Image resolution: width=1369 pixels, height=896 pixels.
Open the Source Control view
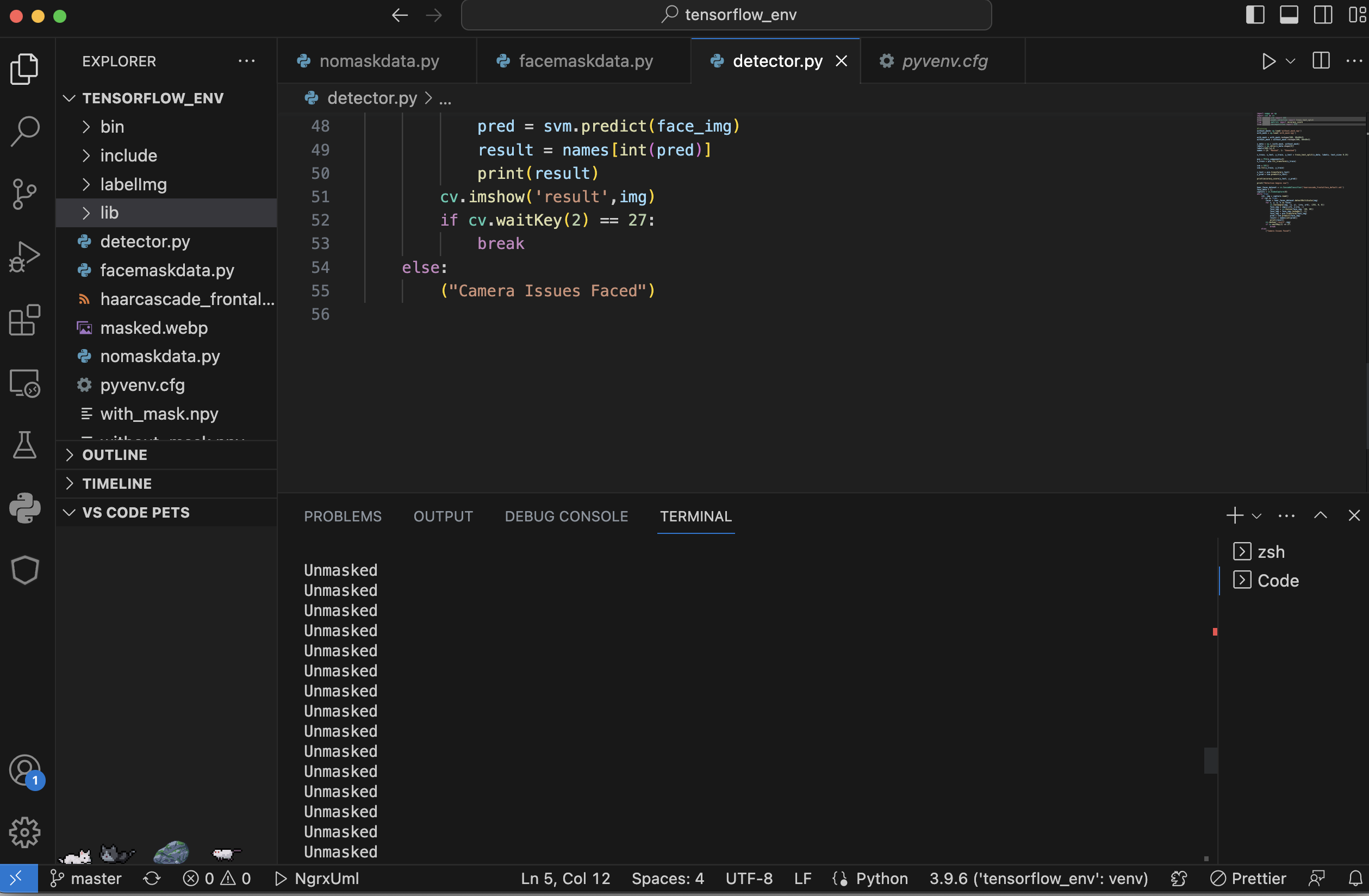[24, 194]
